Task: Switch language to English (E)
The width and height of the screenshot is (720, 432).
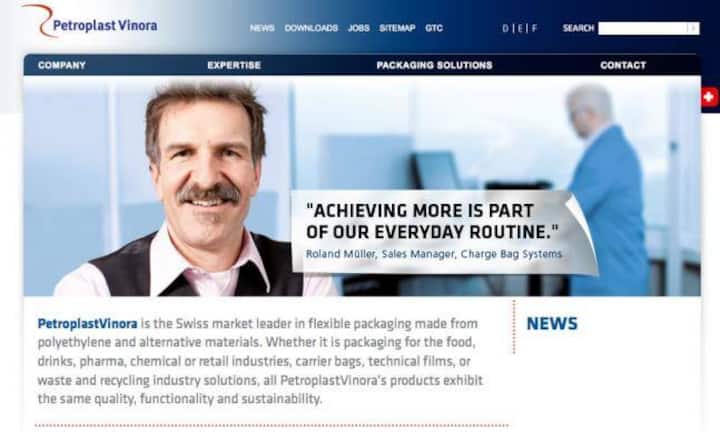Action: [x=520, y=28]
